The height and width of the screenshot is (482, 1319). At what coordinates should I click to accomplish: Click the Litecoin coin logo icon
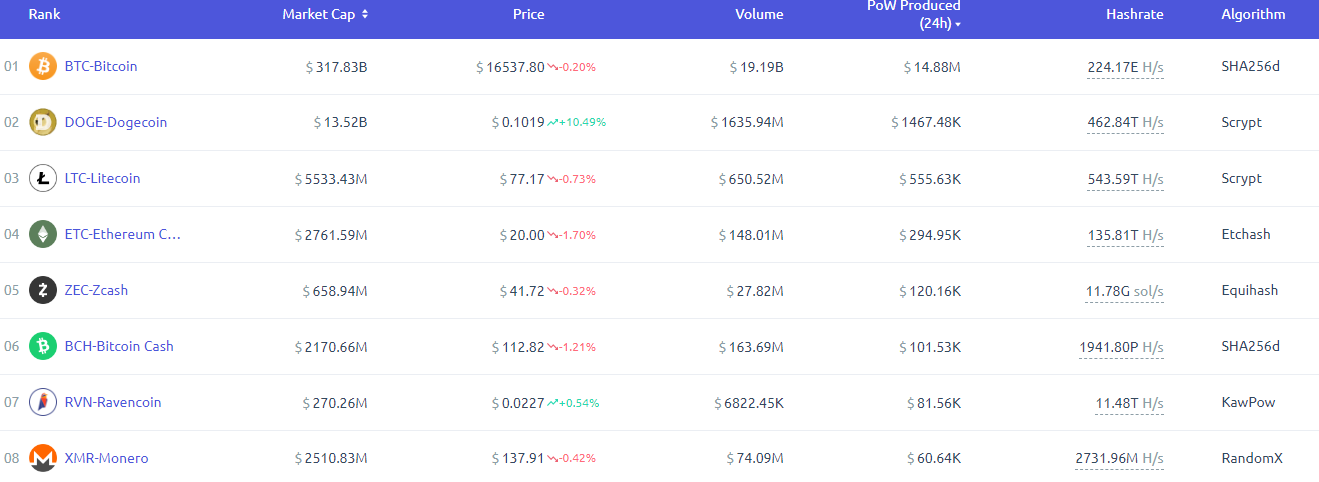click(43, 179)
